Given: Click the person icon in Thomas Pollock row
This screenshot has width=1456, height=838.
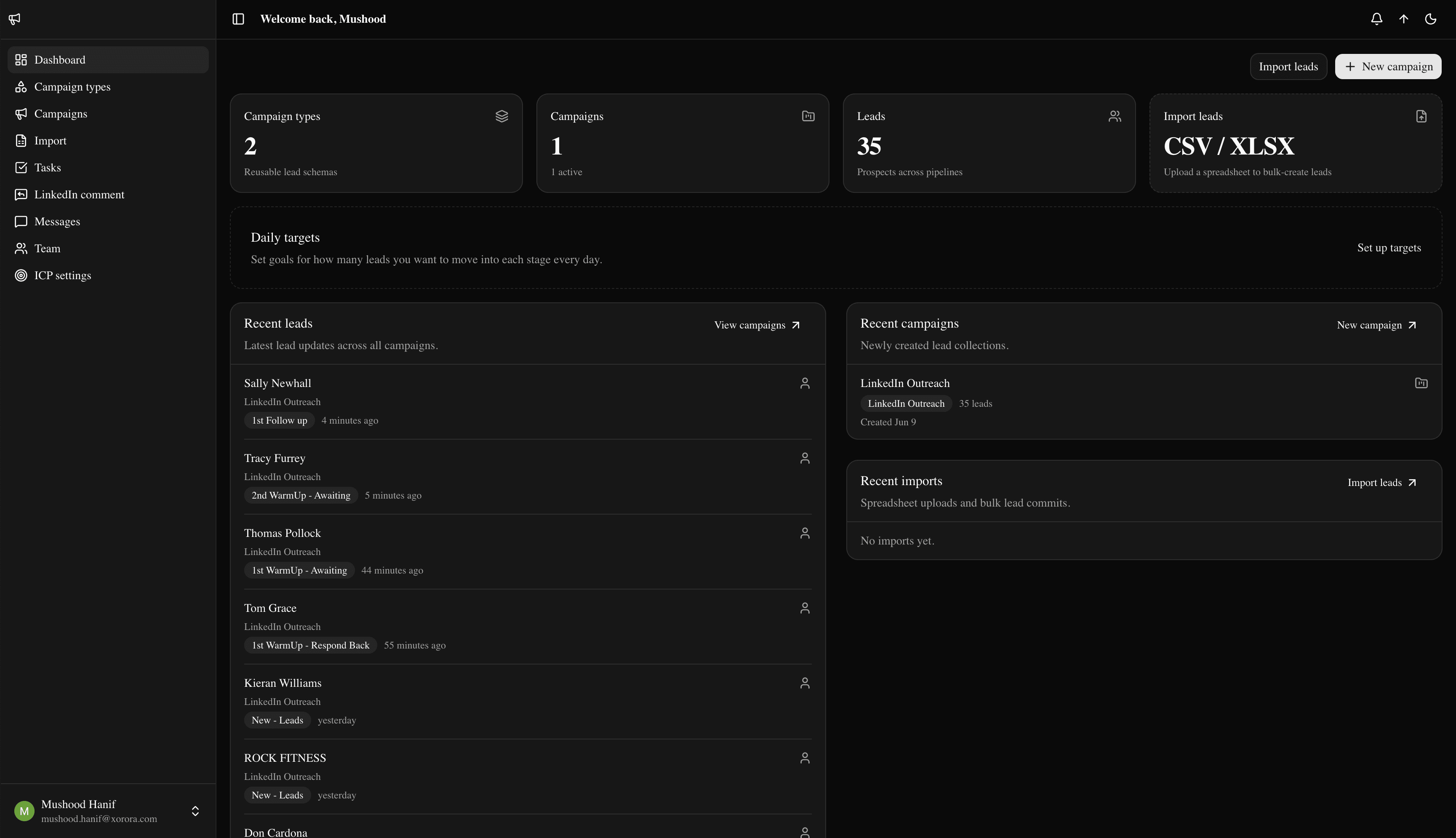Looking at the screenshot, I should click(x=805, y=533).
